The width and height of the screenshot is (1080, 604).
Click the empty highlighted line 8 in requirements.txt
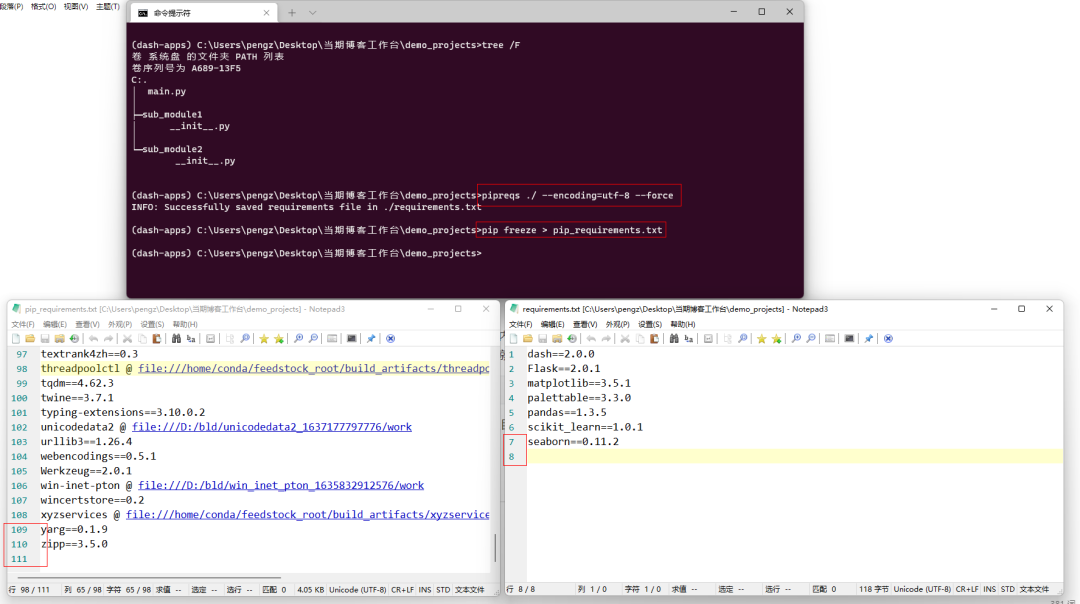click(794, 457)
